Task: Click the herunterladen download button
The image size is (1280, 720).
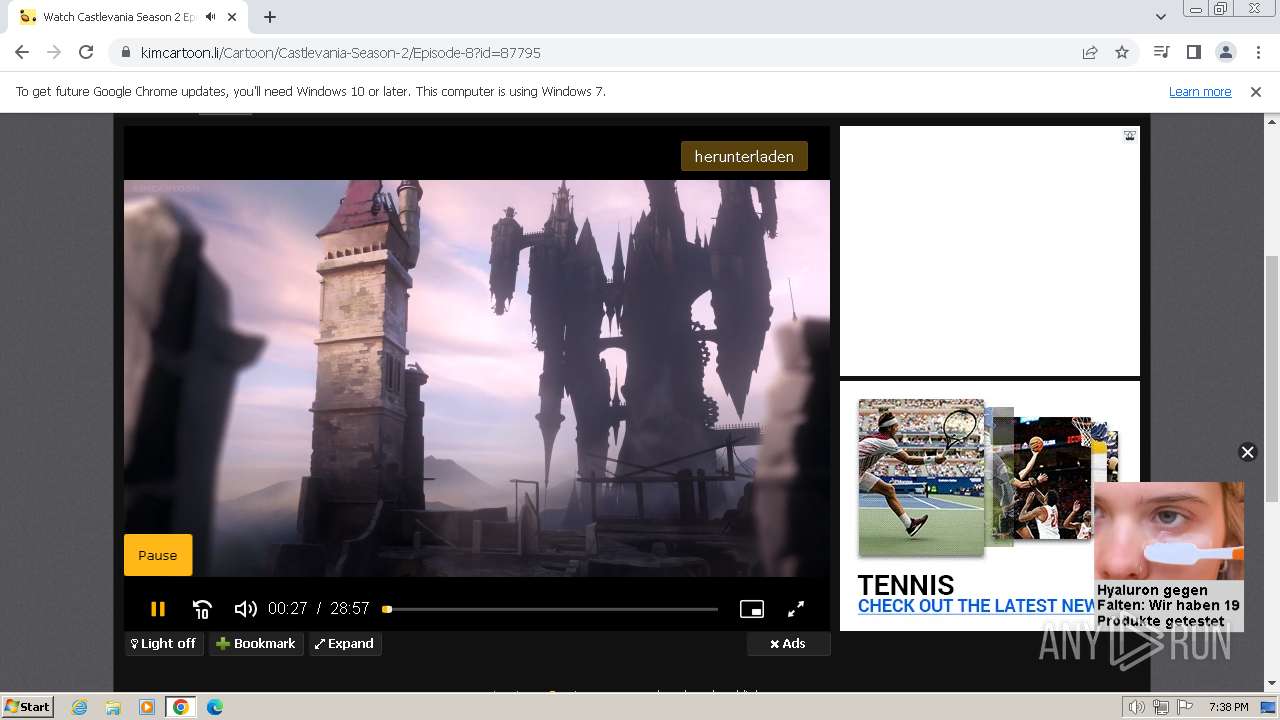Action: (x=744, y=156)
